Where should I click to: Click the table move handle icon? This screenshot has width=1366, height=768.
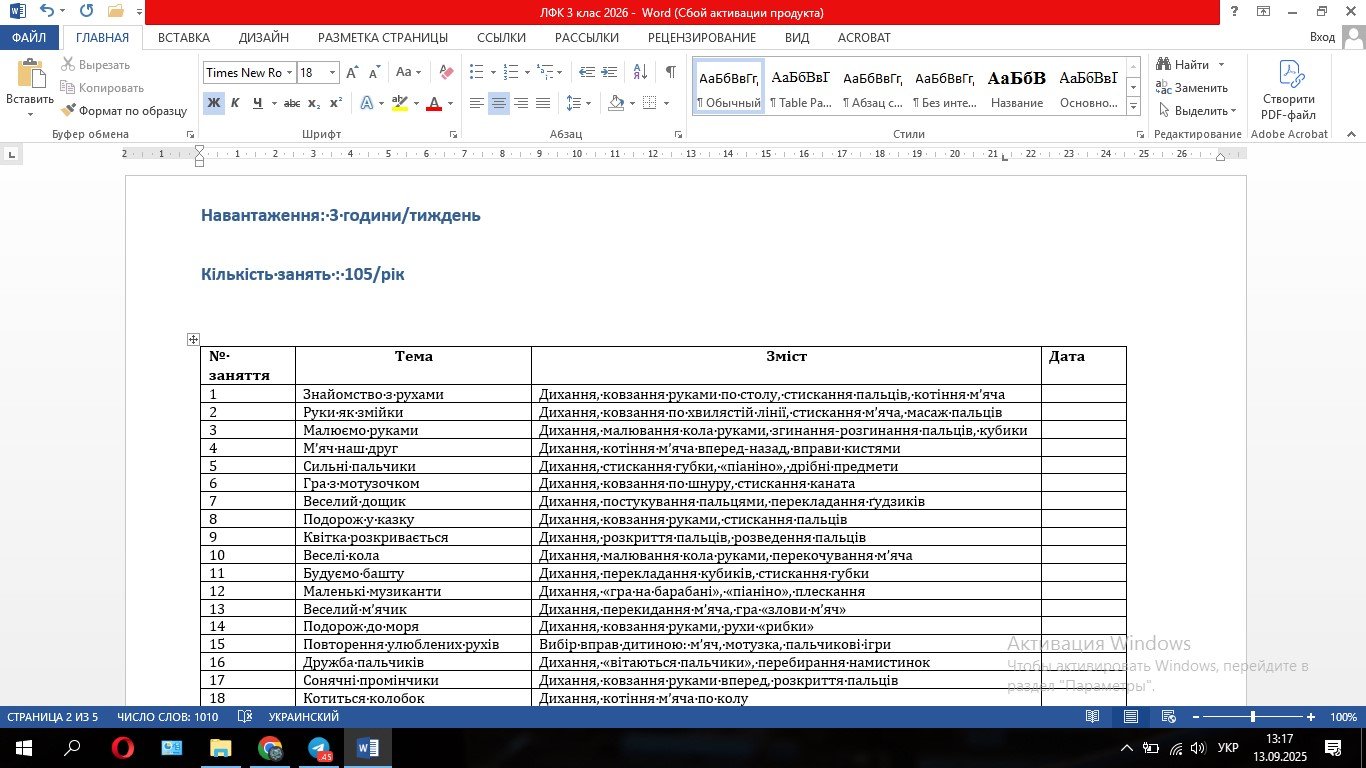[x=193, y=340]
